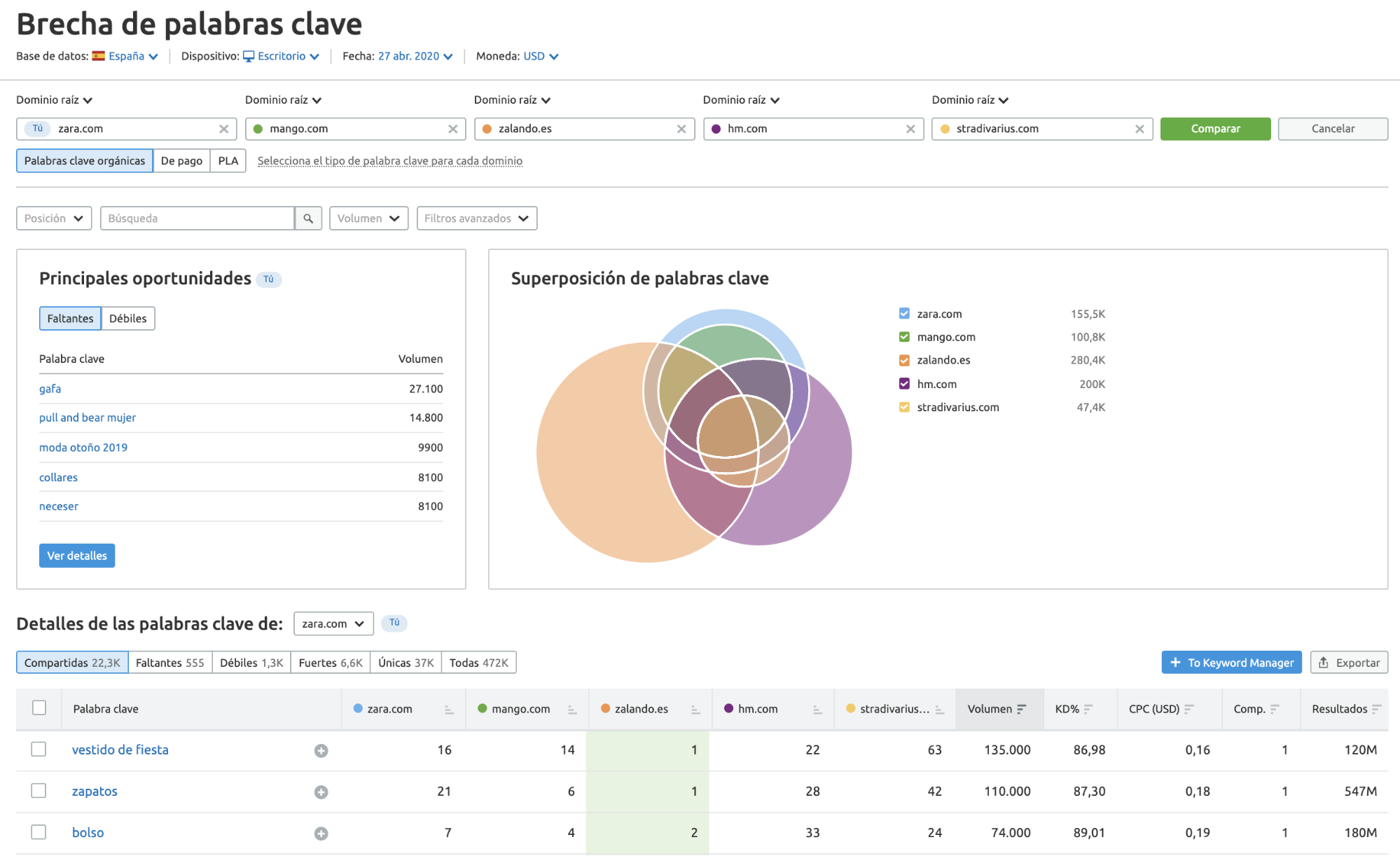Remove stradivarius.com with its X icon

[x=1139, y=129]
